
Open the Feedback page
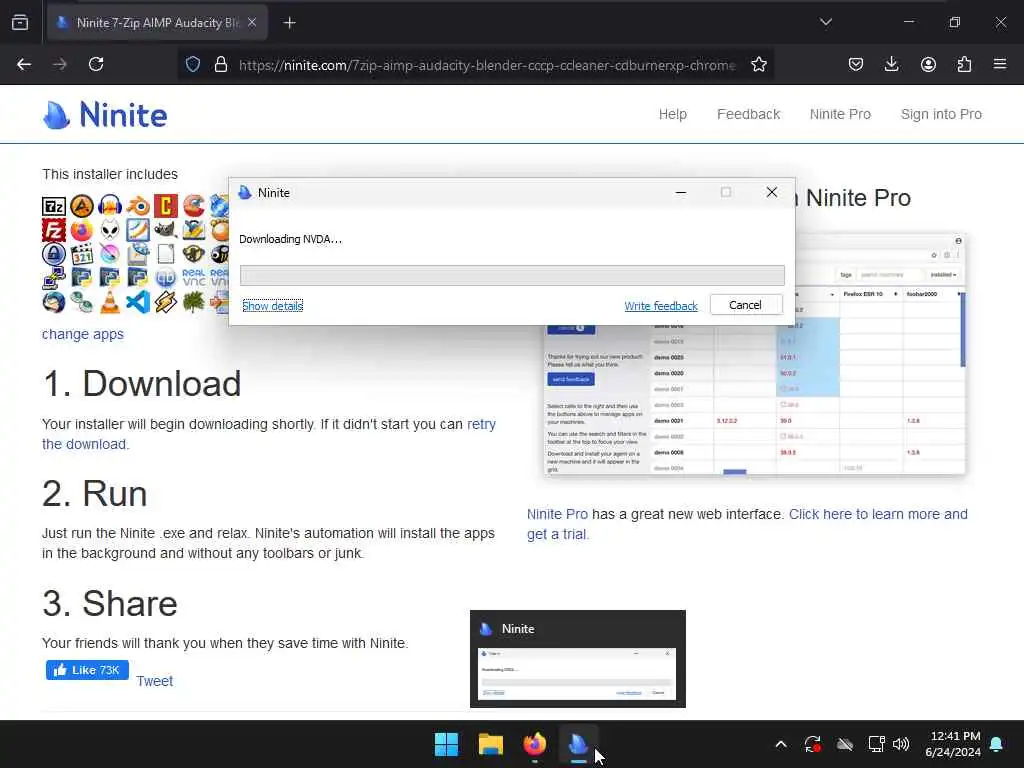pos(748,114)
